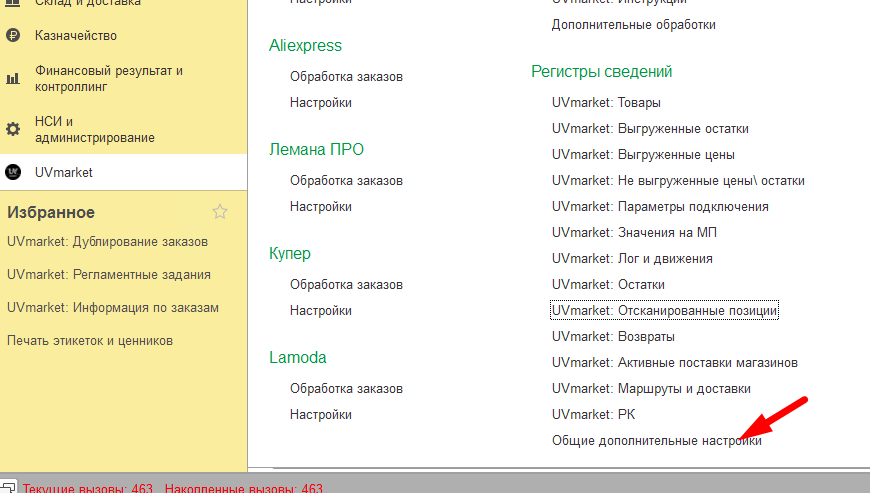
Task: Click the Избранное heading
Action: click(x=51, y=212)
